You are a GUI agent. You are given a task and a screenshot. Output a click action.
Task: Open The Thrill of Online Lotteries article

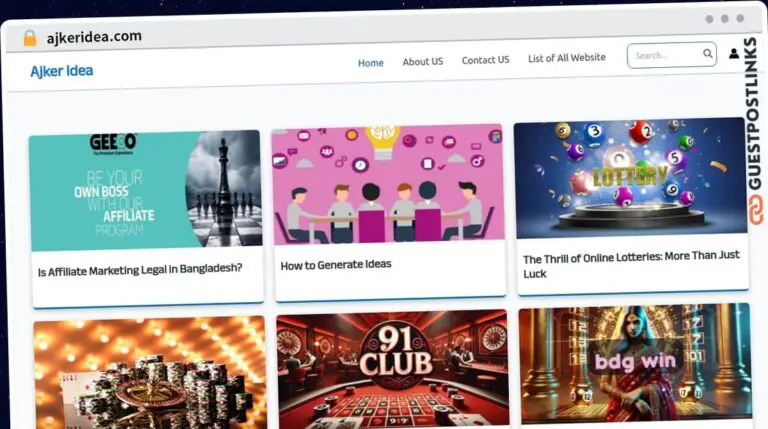point(631,264)
